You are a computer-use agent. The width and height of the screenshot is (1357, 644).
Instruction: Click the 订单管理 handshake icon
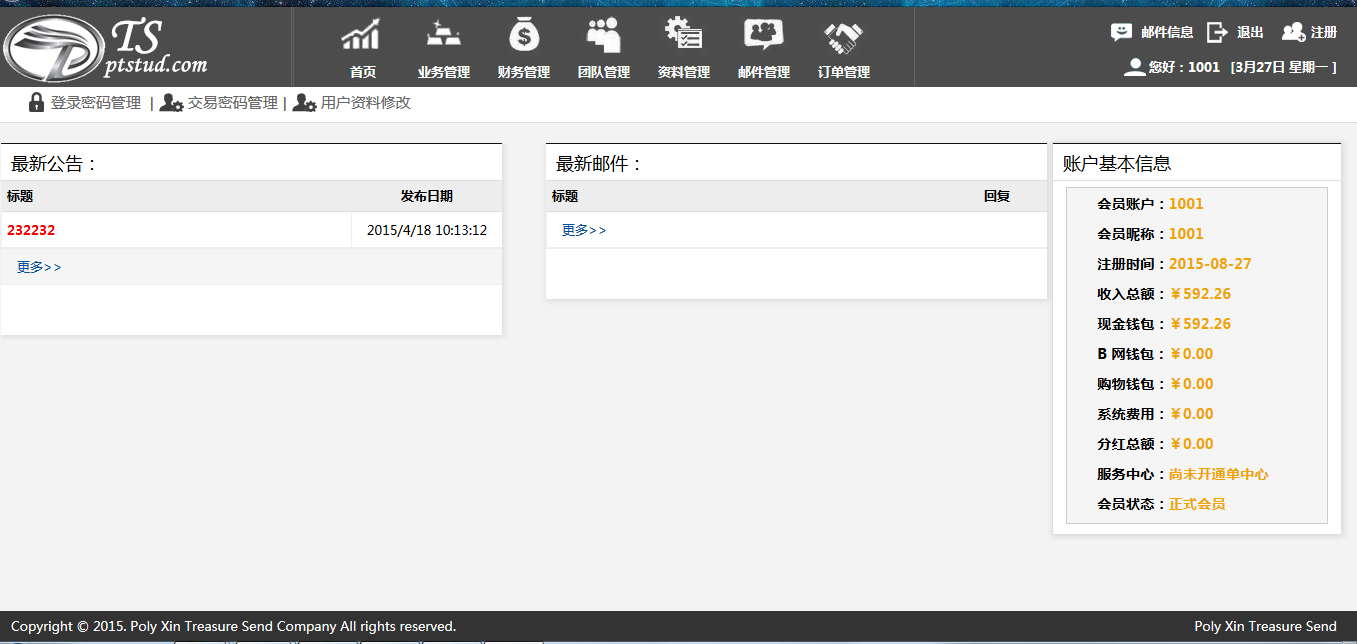(844, 38)
